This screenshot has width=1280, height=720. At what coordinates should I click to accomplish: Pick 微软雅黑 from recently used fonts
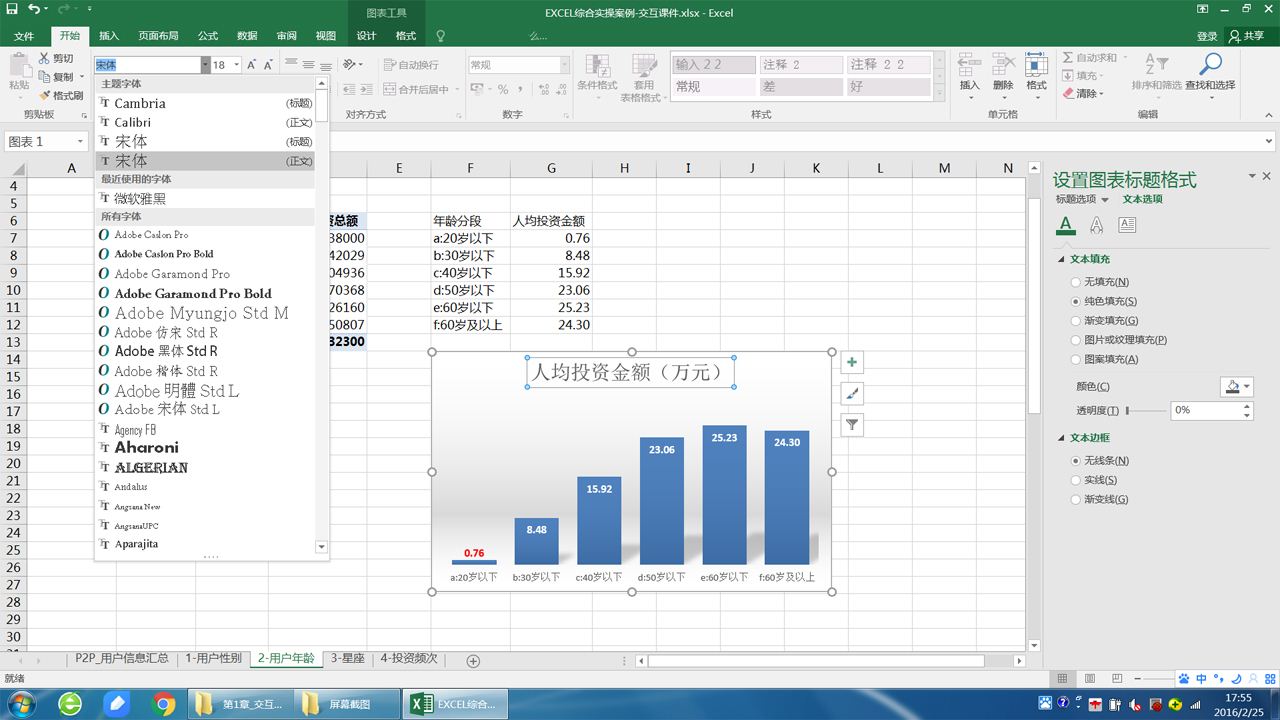[x=140, y=199]
